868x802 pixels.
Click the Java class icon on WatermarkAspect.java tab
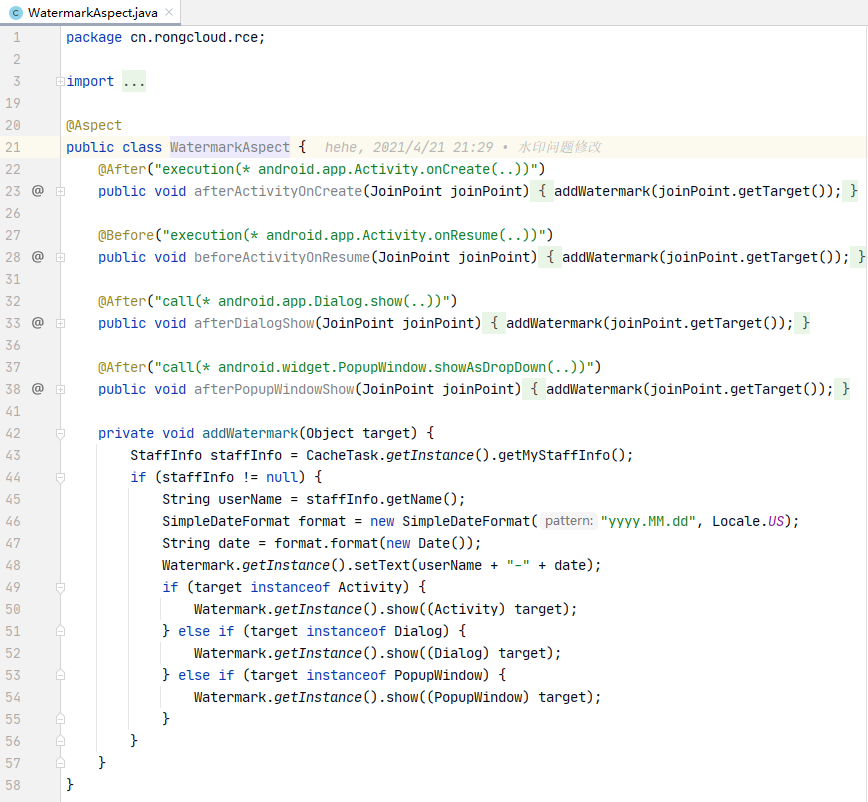pyautogui.click(x=16, y=12)
